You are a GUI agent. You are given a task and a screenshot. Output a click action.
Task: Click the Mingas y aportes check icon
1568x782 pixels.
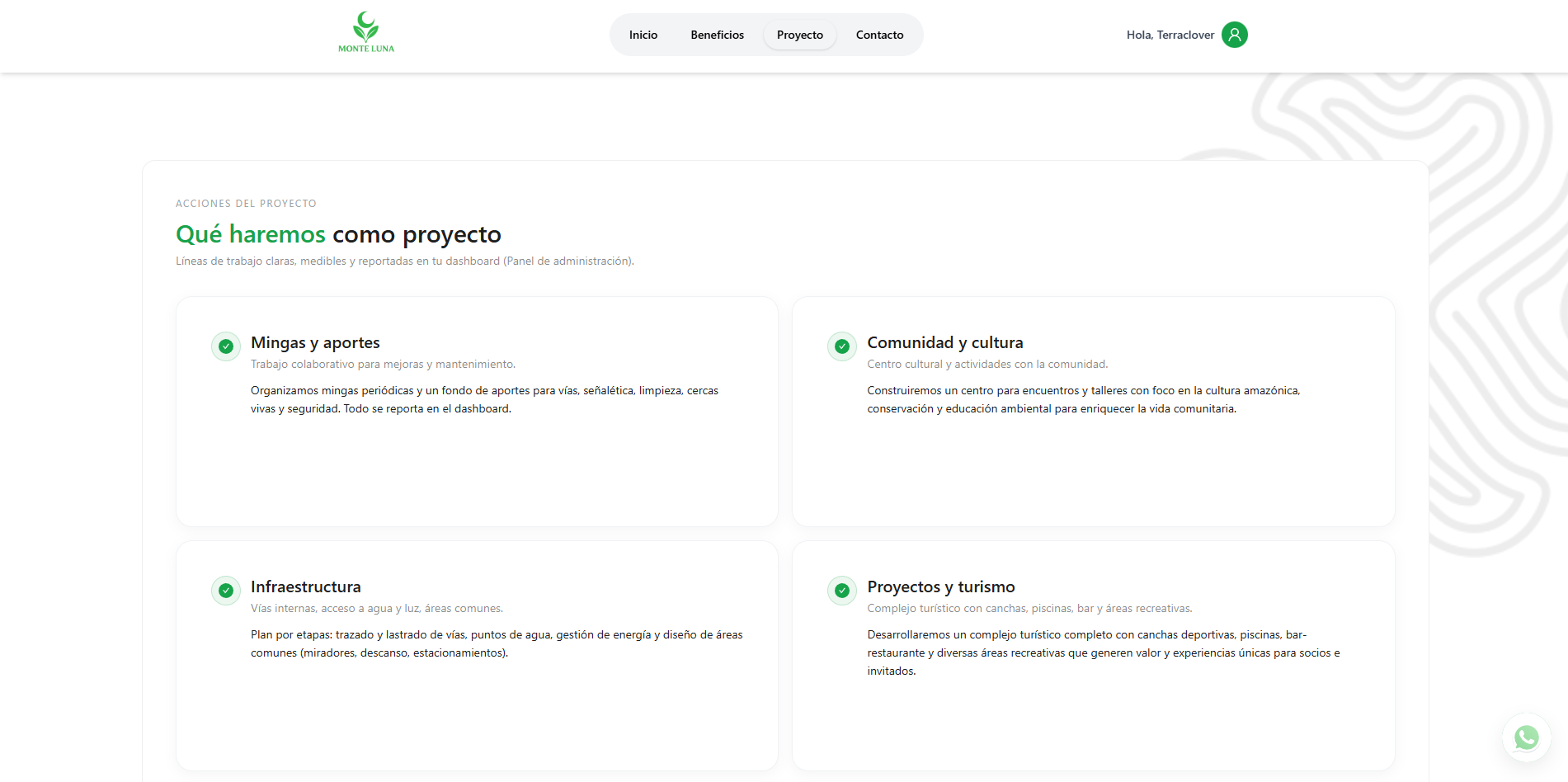pyautogui.click(x=226, y=346)
